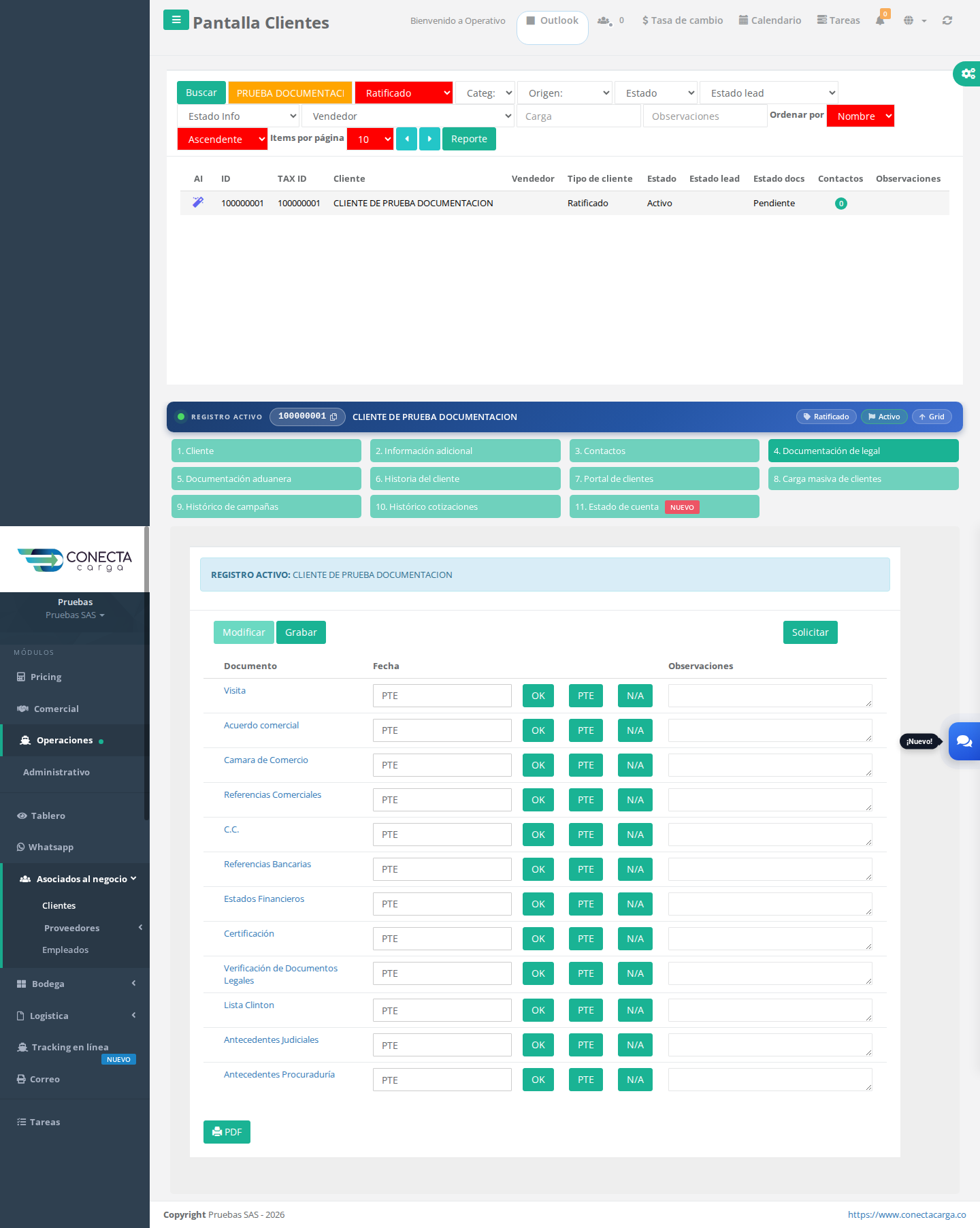
Task: Open the conectacarga.co footer link
Action: (x=906, y=1214)
